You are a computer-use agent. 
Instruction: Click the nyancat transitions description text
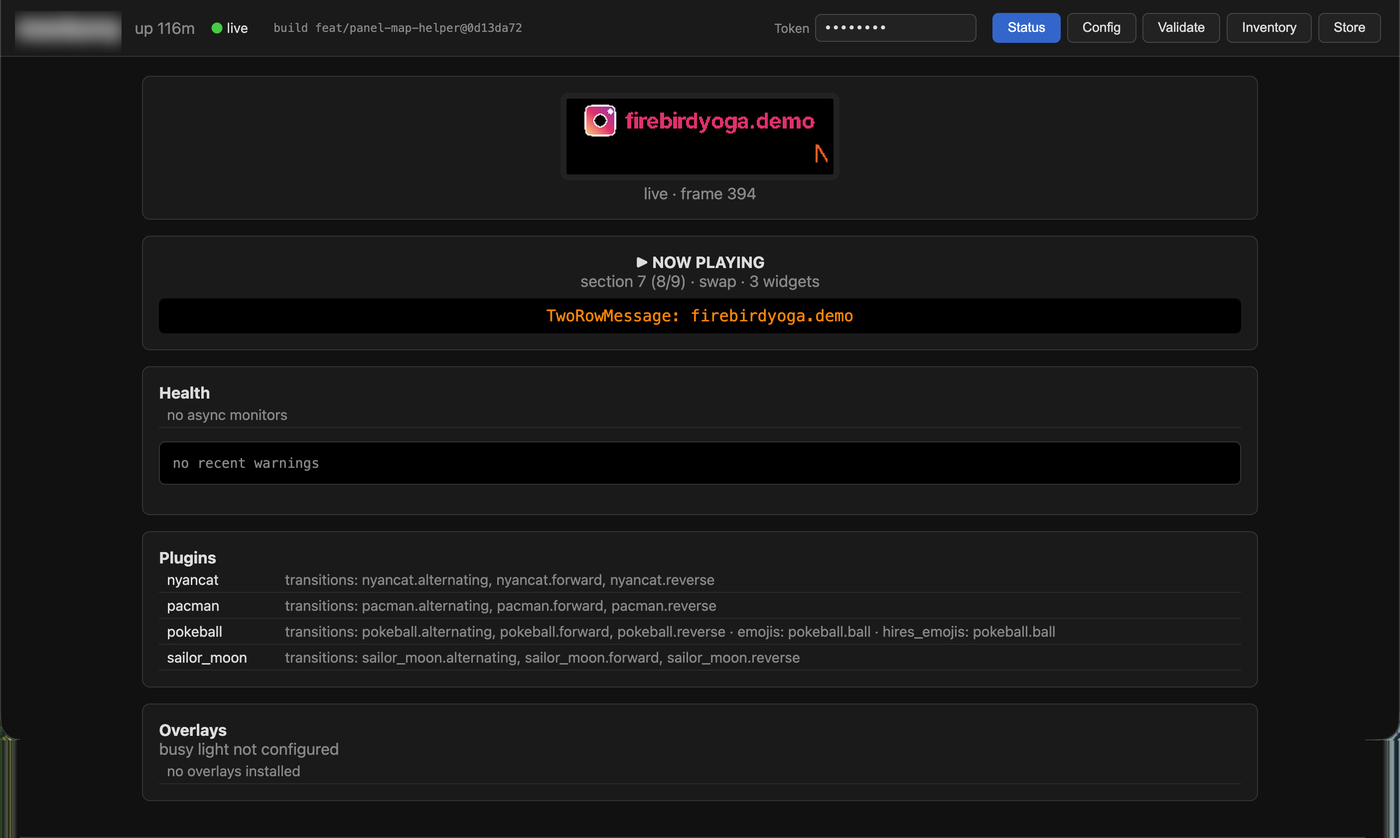click(500, 580)
